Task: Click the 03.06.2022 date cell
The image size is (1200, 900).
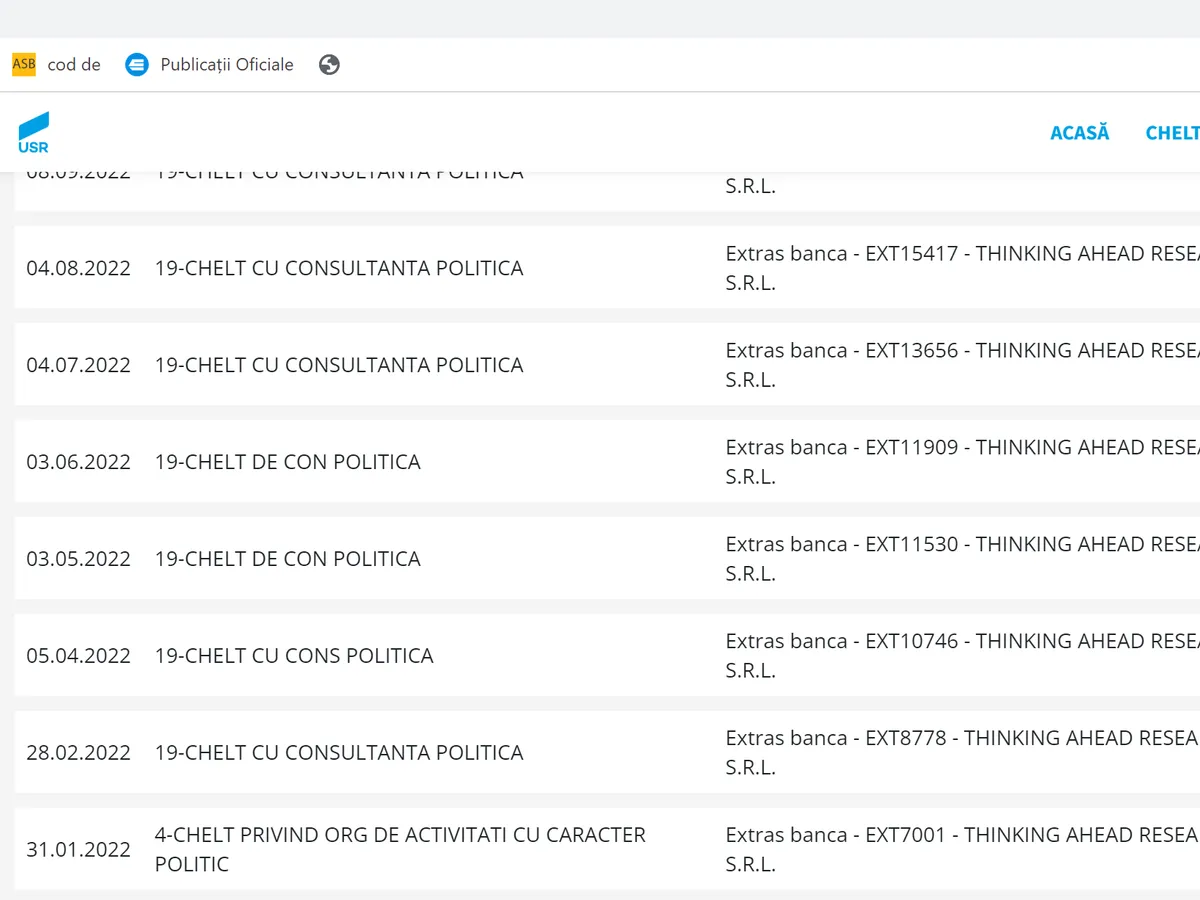Action: click(78, 462)
